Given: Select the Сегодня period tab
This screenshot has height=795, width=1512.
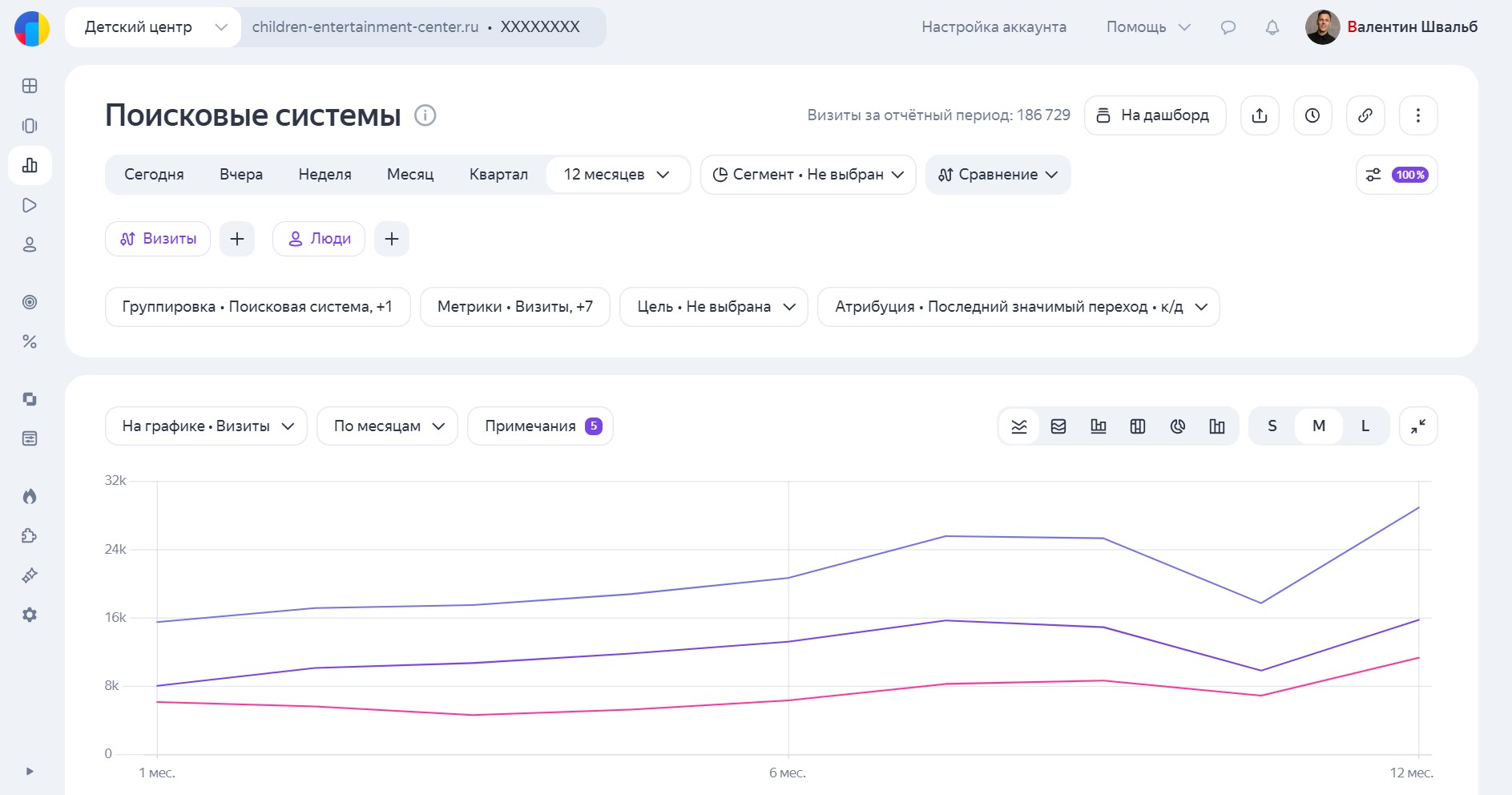Looking at the screenshot, I should [154, 175].
